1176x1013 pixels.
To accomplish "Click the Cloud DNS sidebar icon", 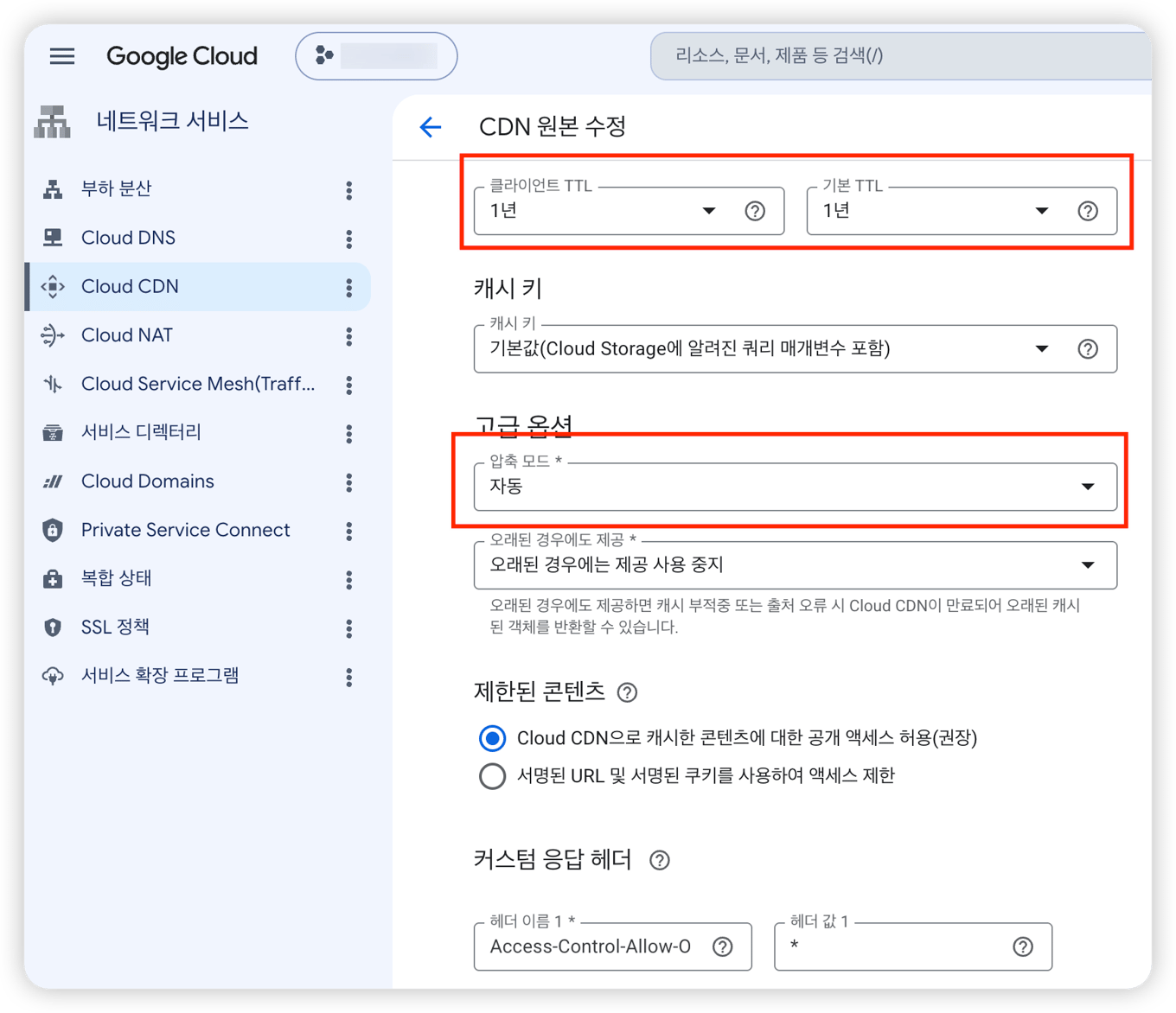I will 53,238.
